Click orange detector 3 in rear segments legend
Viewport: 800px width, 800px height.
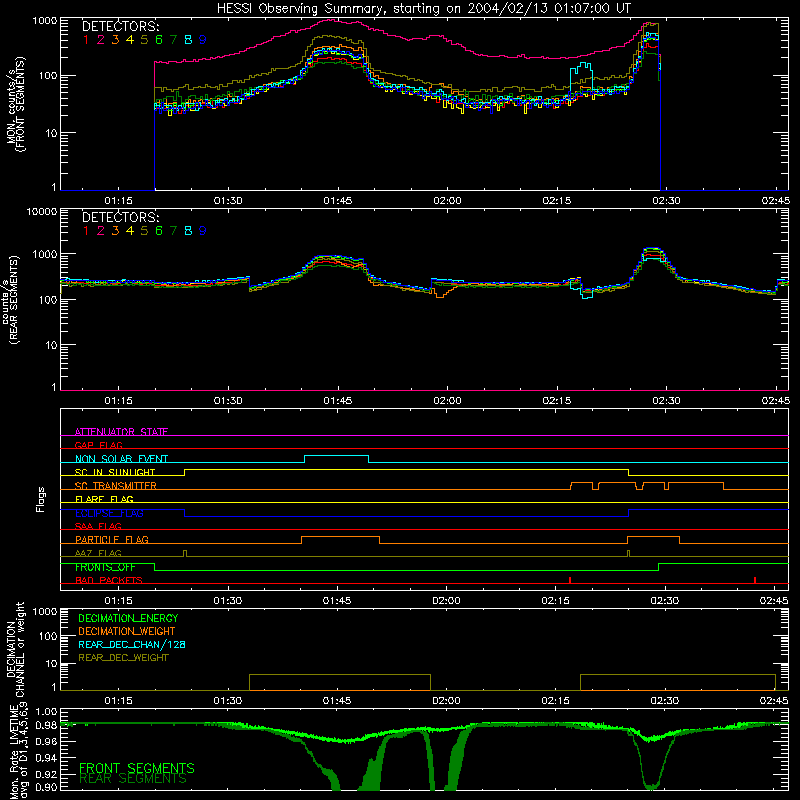click(115, 231)
